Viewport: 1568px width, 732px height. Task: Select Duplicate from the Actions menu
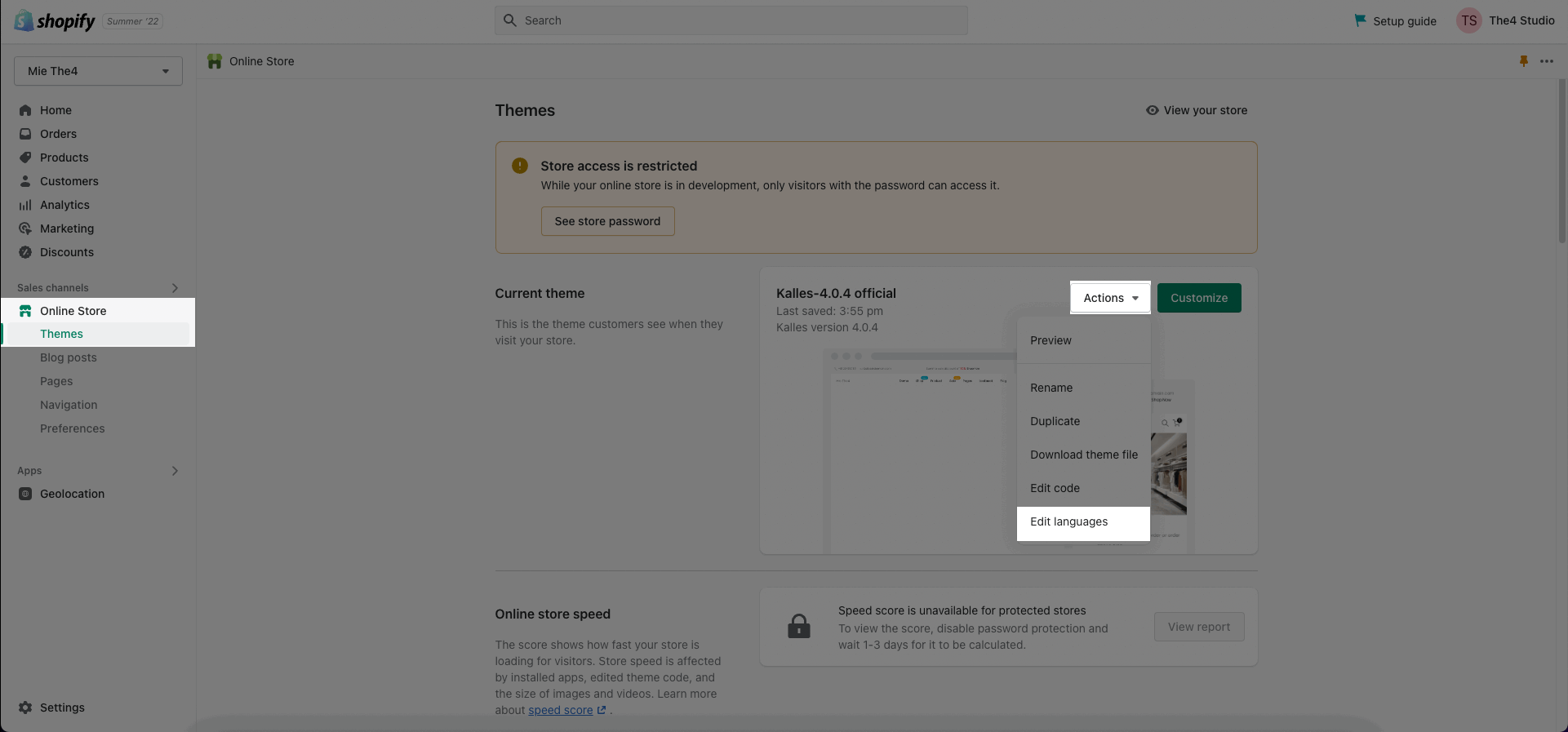click(x=1084, y=421)
